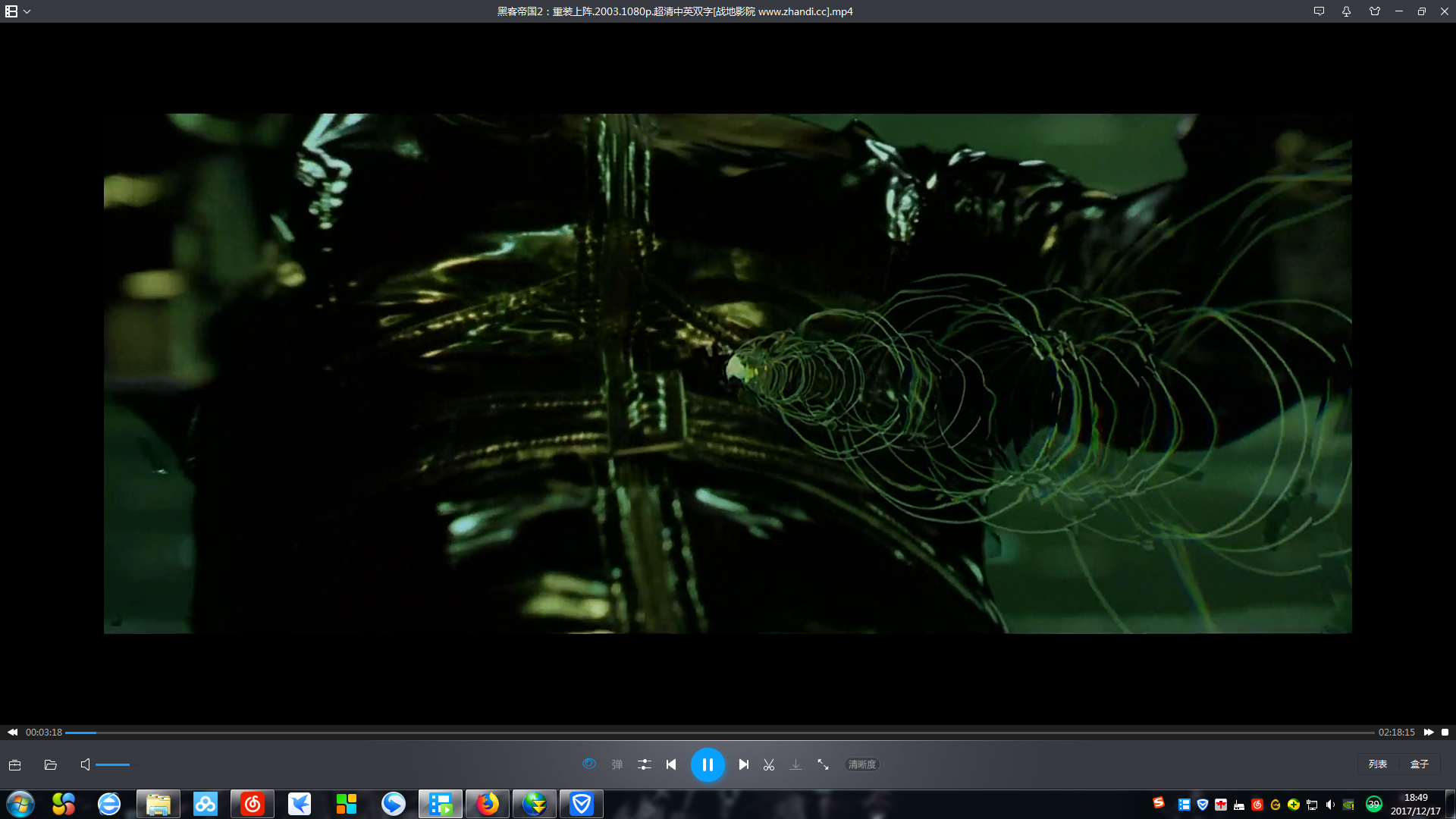Open NetEase Cloud Music in taskbar
The height and width of the screenshot is (819, 1456).
[x=253, y=804]
